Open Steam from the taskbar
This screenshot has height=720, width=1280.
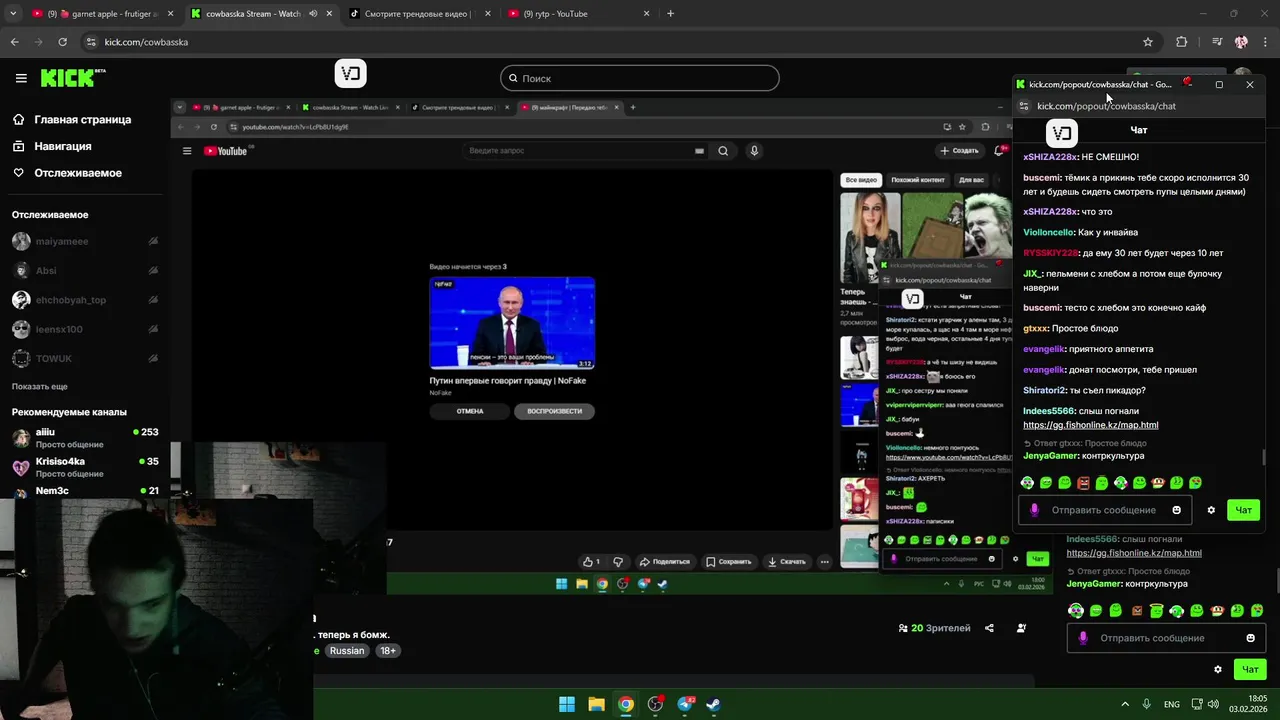713,704
